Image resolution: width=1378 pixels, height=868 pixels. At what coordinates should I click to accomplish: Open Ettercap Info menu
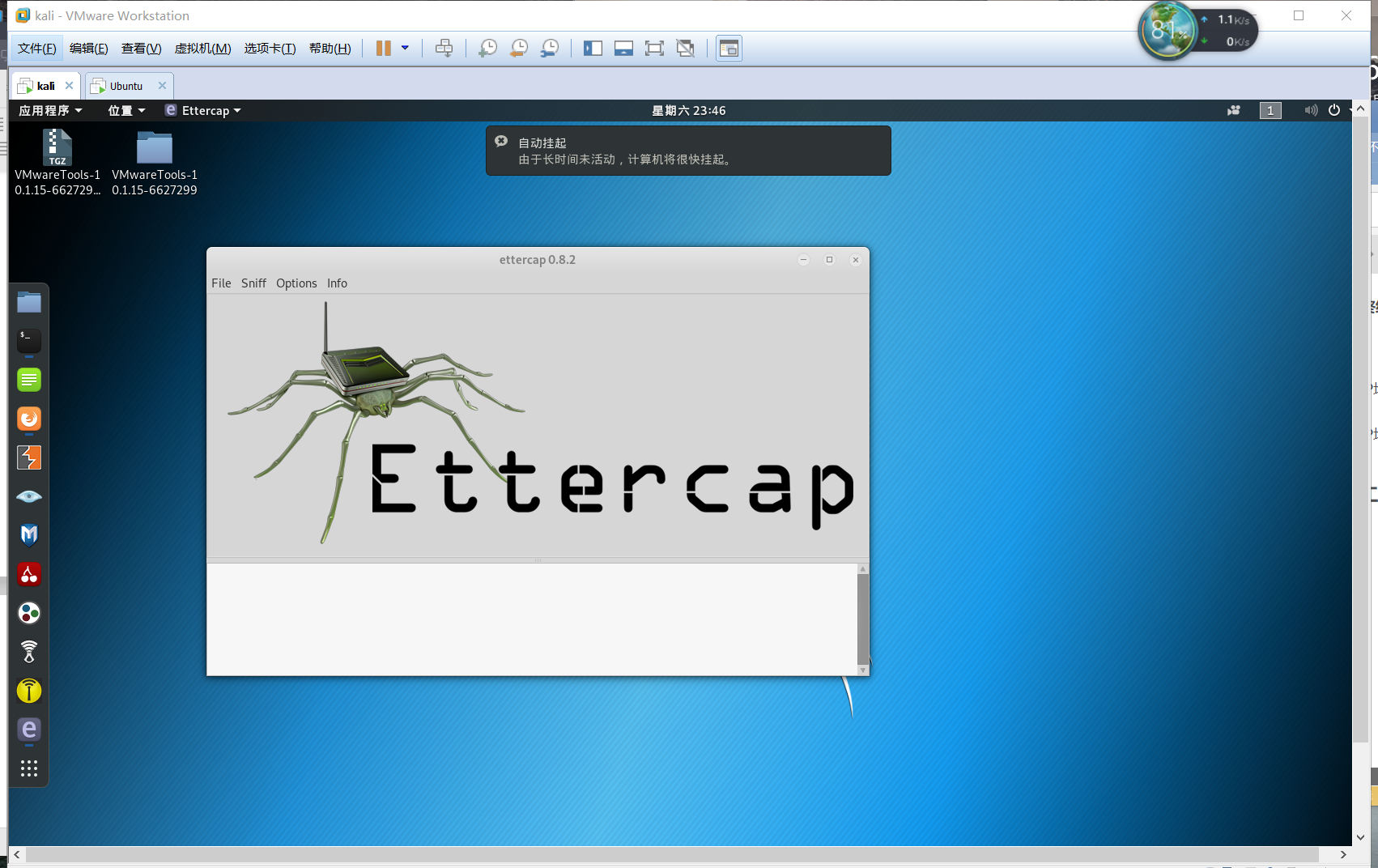337,283
